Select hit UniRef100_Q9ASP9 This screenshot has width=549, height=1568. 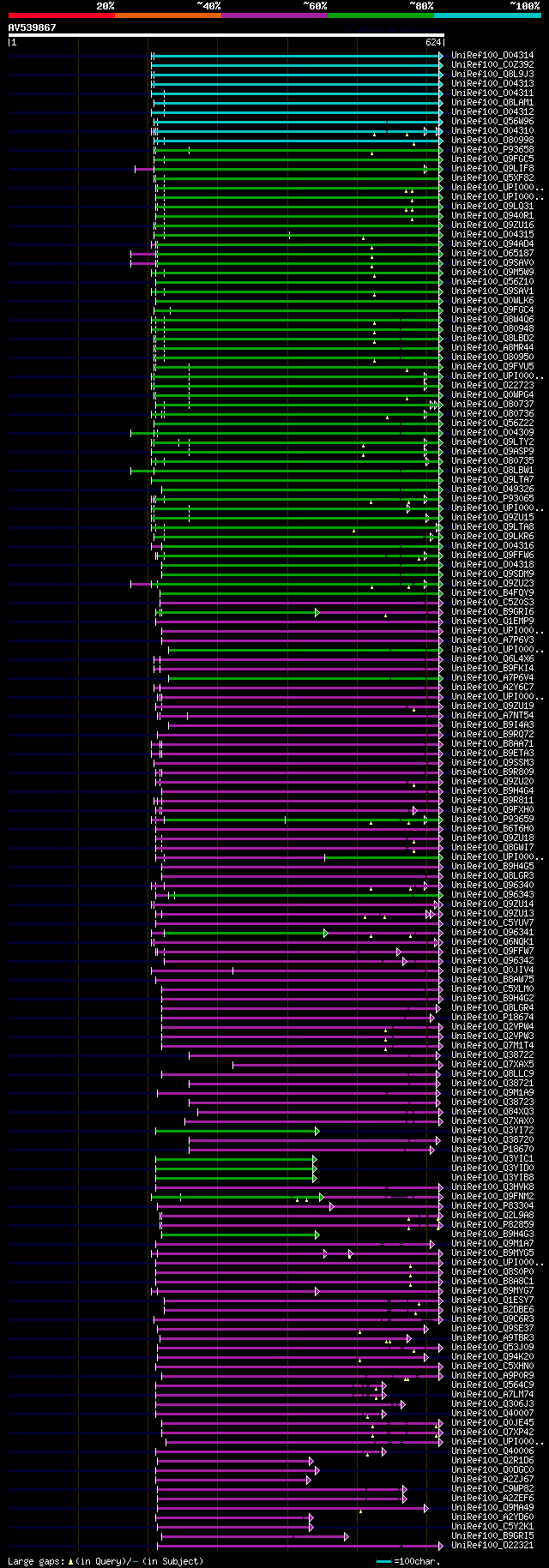click(492, 451)
